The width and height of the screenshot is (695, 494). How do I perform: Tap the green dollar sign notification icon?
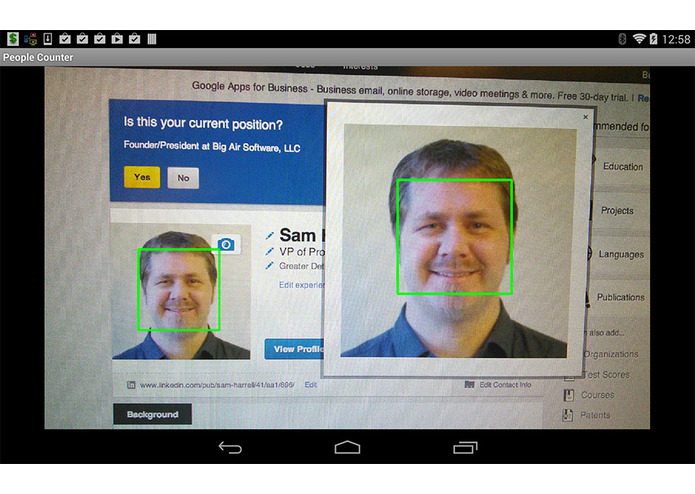click(13, 39)
